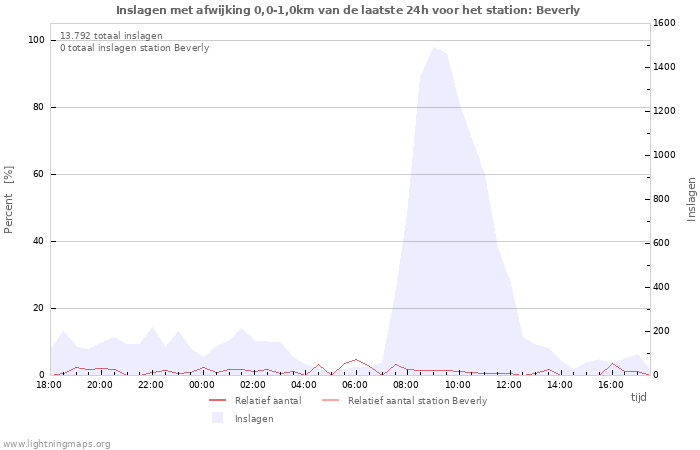
Task: Open the www.lightningmaps.org watermark link
Action: (57, 443)
